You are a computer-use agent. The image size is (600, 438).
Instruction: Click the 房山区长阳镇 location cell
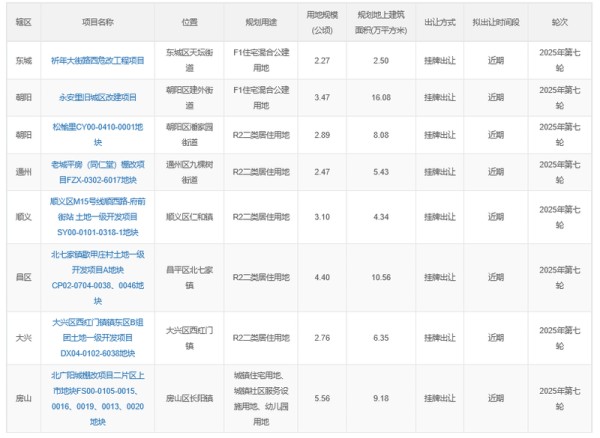point(189,398)
